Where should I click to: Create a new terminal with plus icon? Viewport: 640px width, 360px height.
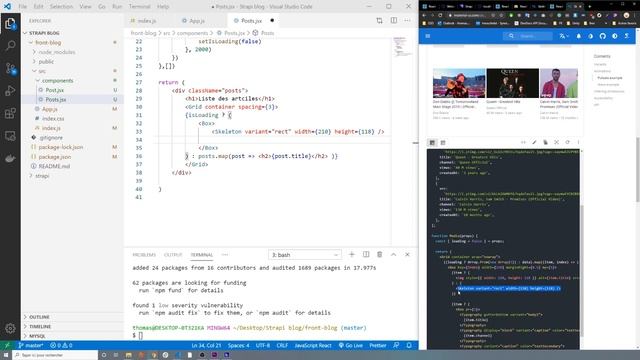[351, 254]
